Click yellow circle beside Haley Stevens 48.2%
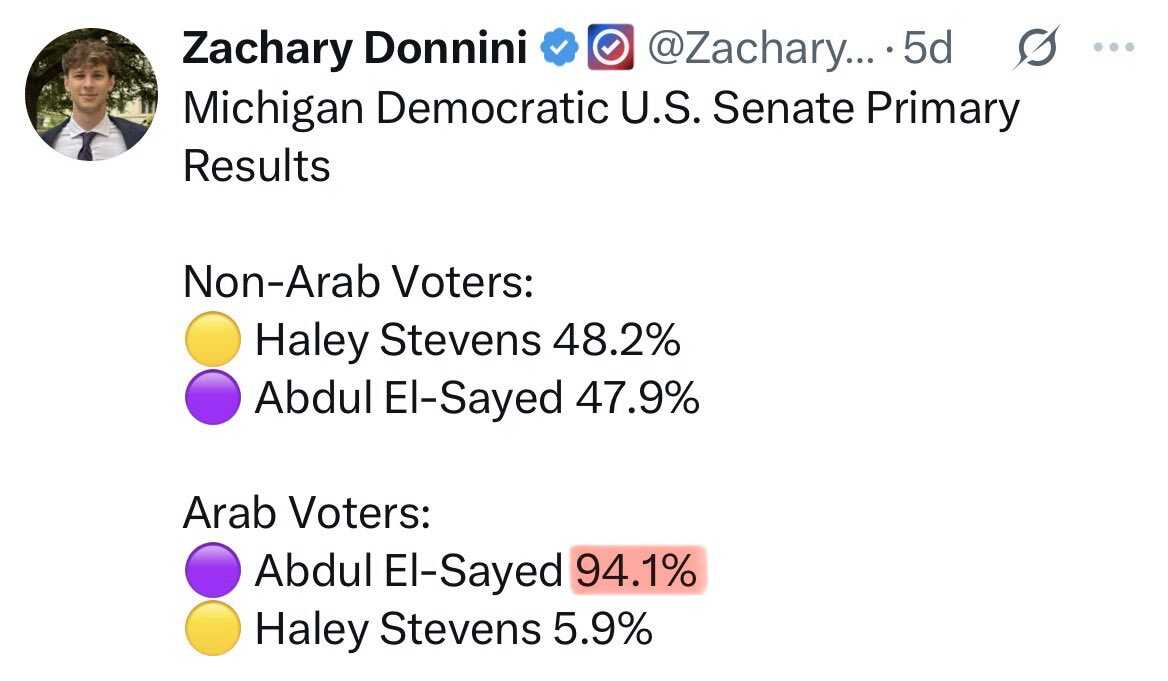 212,339
